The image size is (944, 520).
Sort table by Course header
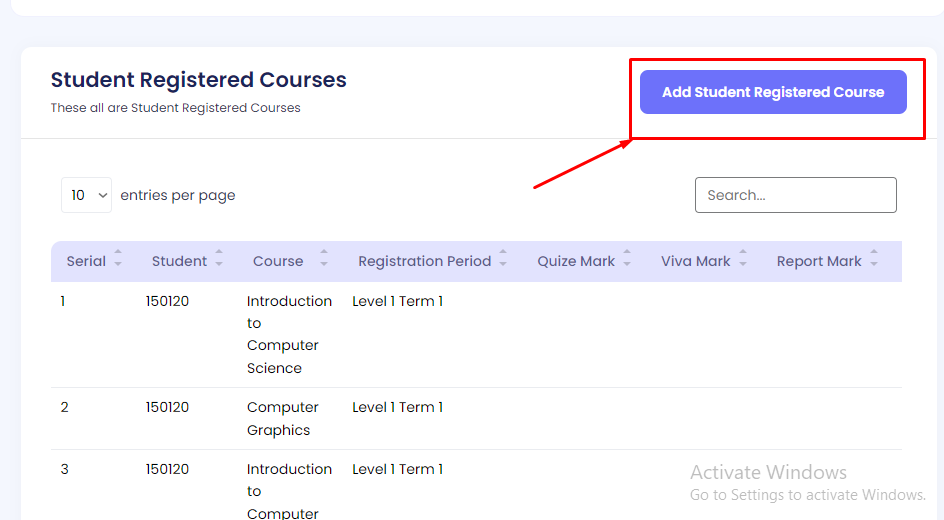click(x=278, y=261)
